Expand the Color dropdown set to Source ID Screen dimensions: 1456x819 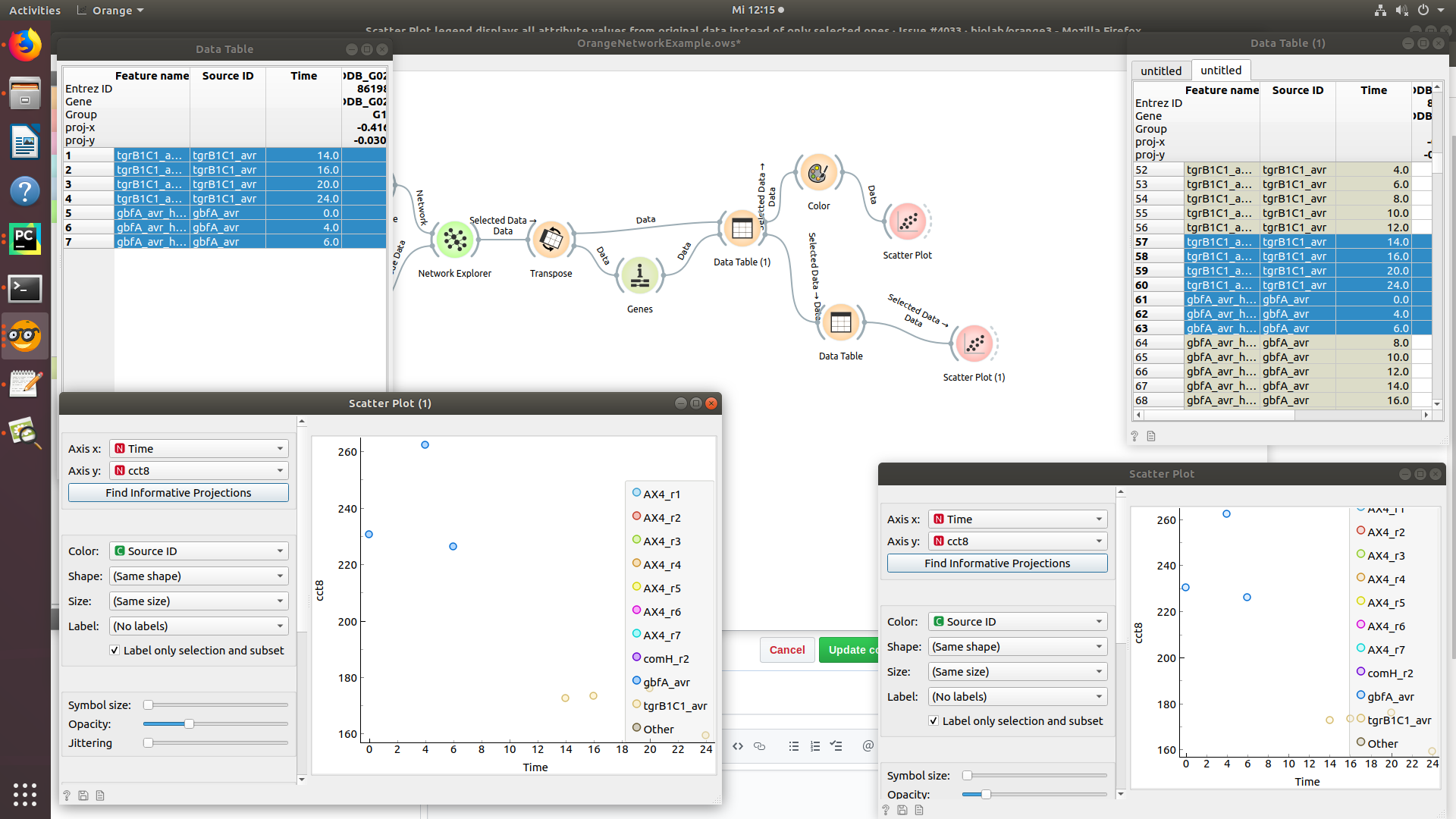pos(198,551)
